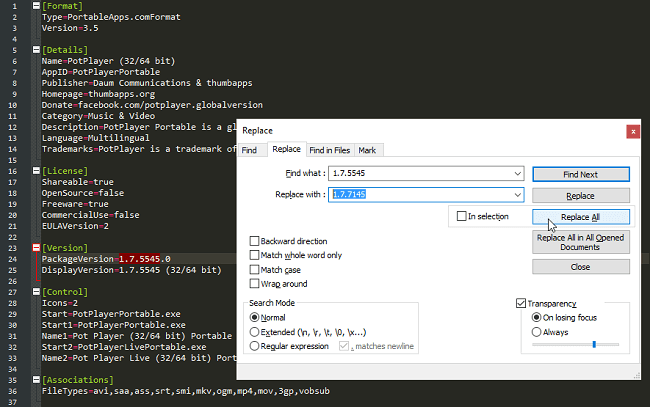Click the Language=Multilingual line

(96, 138)
